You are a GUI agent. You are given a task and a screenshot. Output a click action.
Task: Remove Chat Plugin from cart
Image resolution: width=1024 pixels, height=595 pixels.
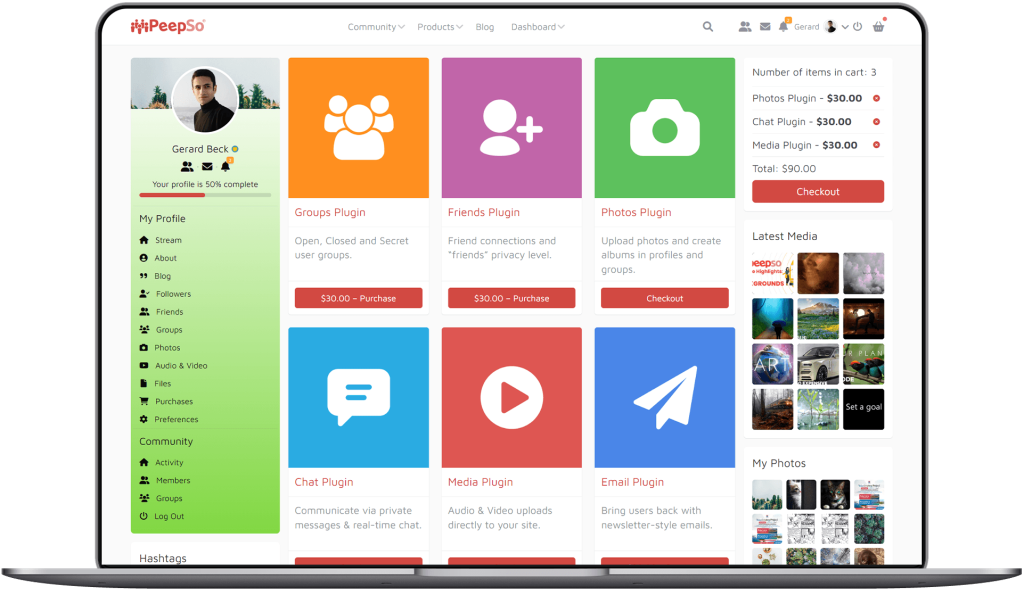coord(876,122)
